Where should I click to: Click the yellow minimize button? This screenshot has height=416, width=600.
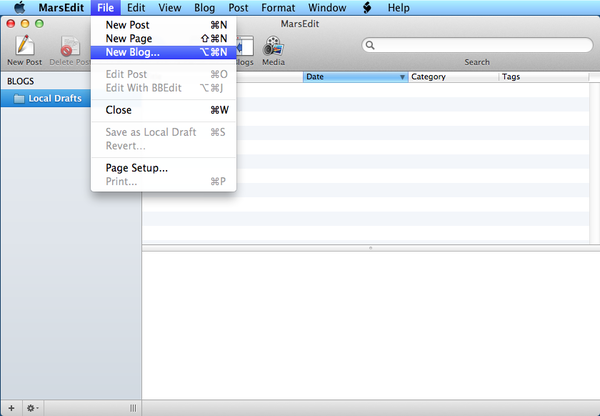25,24
